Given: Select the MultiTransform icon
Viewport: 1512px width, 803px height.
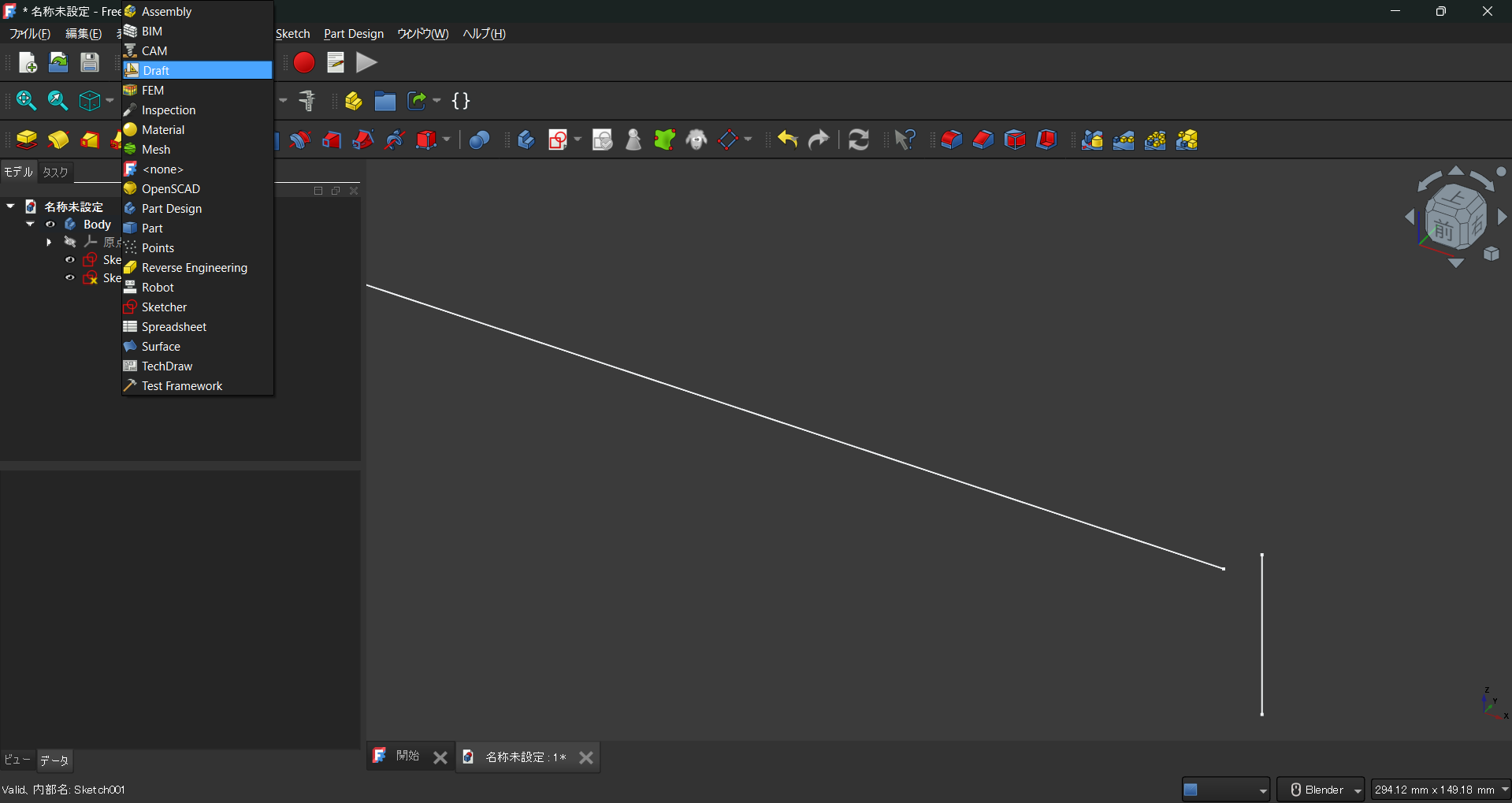Looking at the screenshot, I should (1187, 140).
